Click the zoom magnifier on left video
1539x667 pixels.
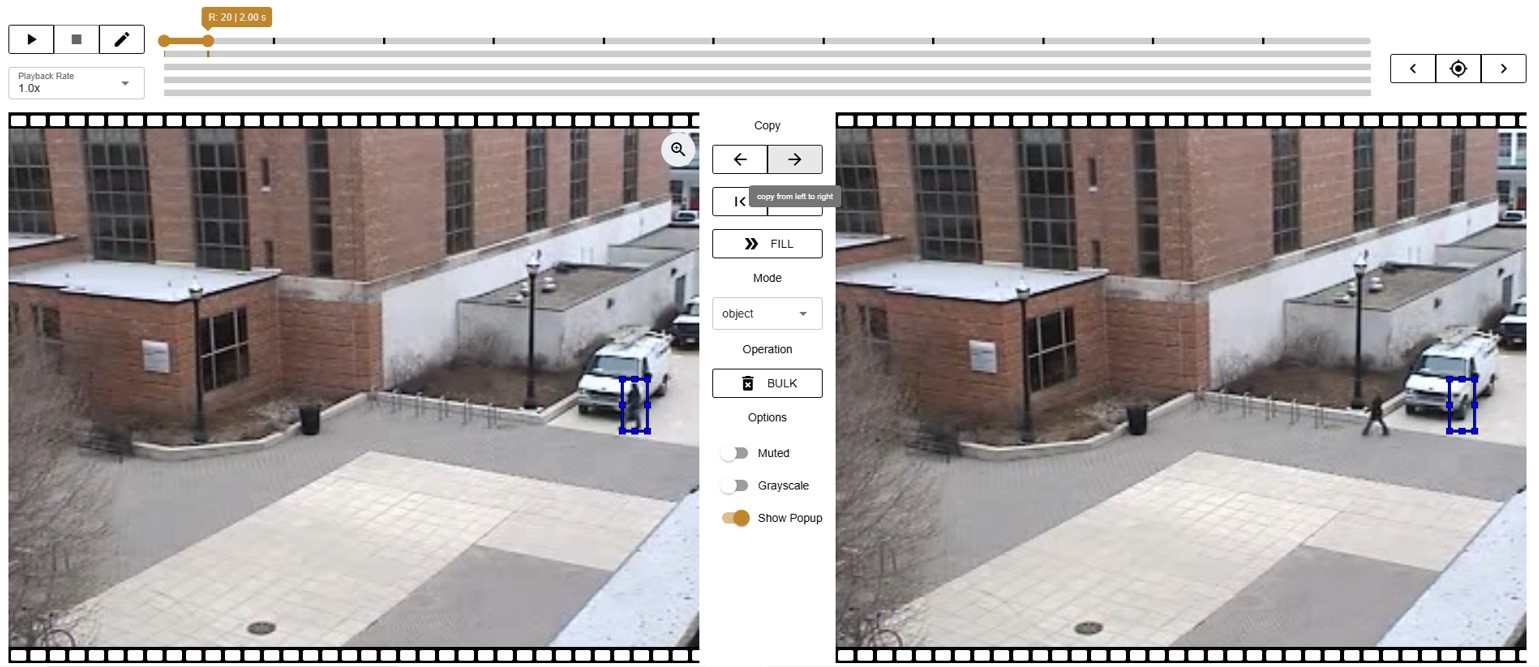click(x=678, y=150)
